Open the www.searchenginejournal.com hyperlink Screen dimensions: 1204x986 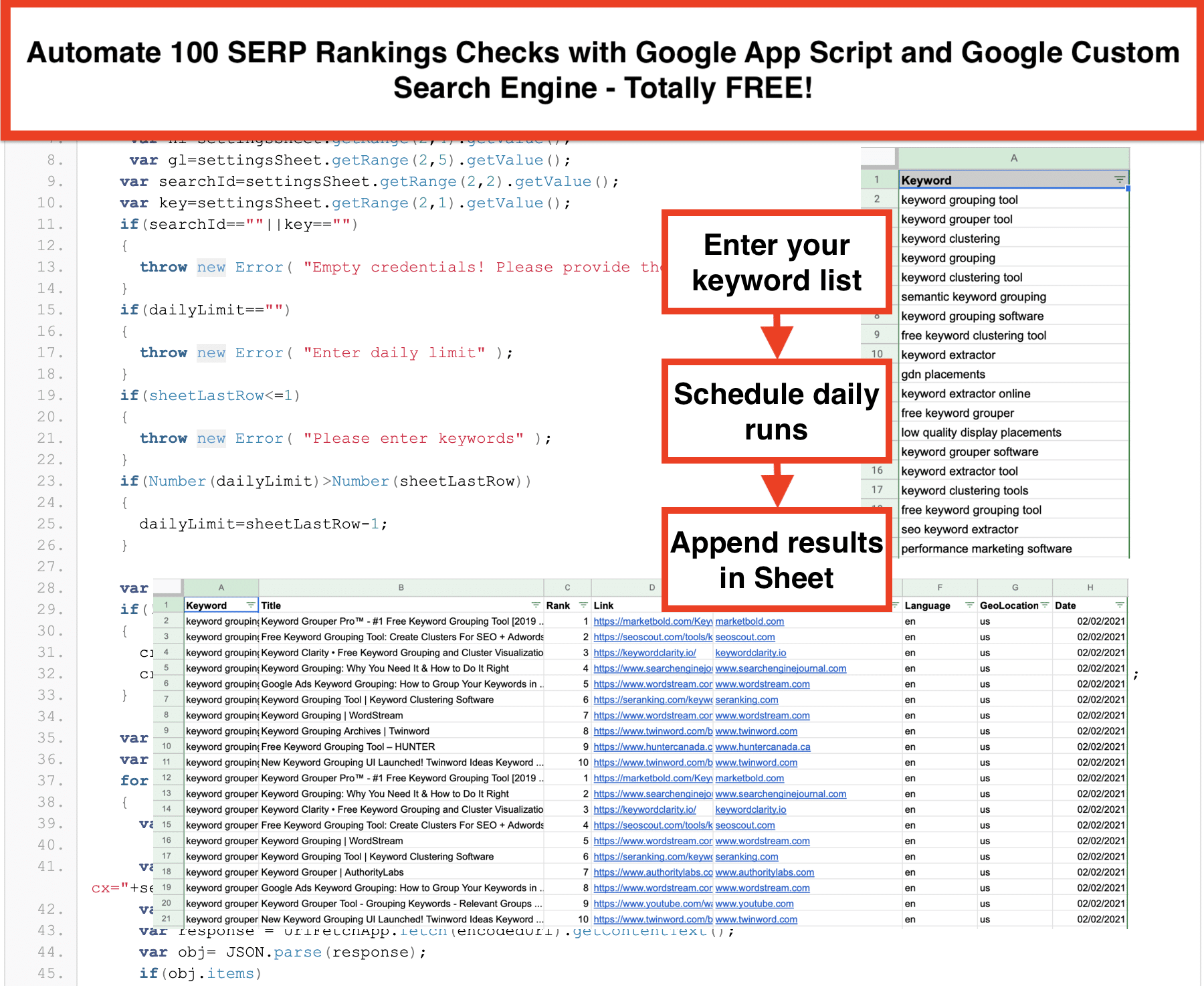click(x=780, y=668)
